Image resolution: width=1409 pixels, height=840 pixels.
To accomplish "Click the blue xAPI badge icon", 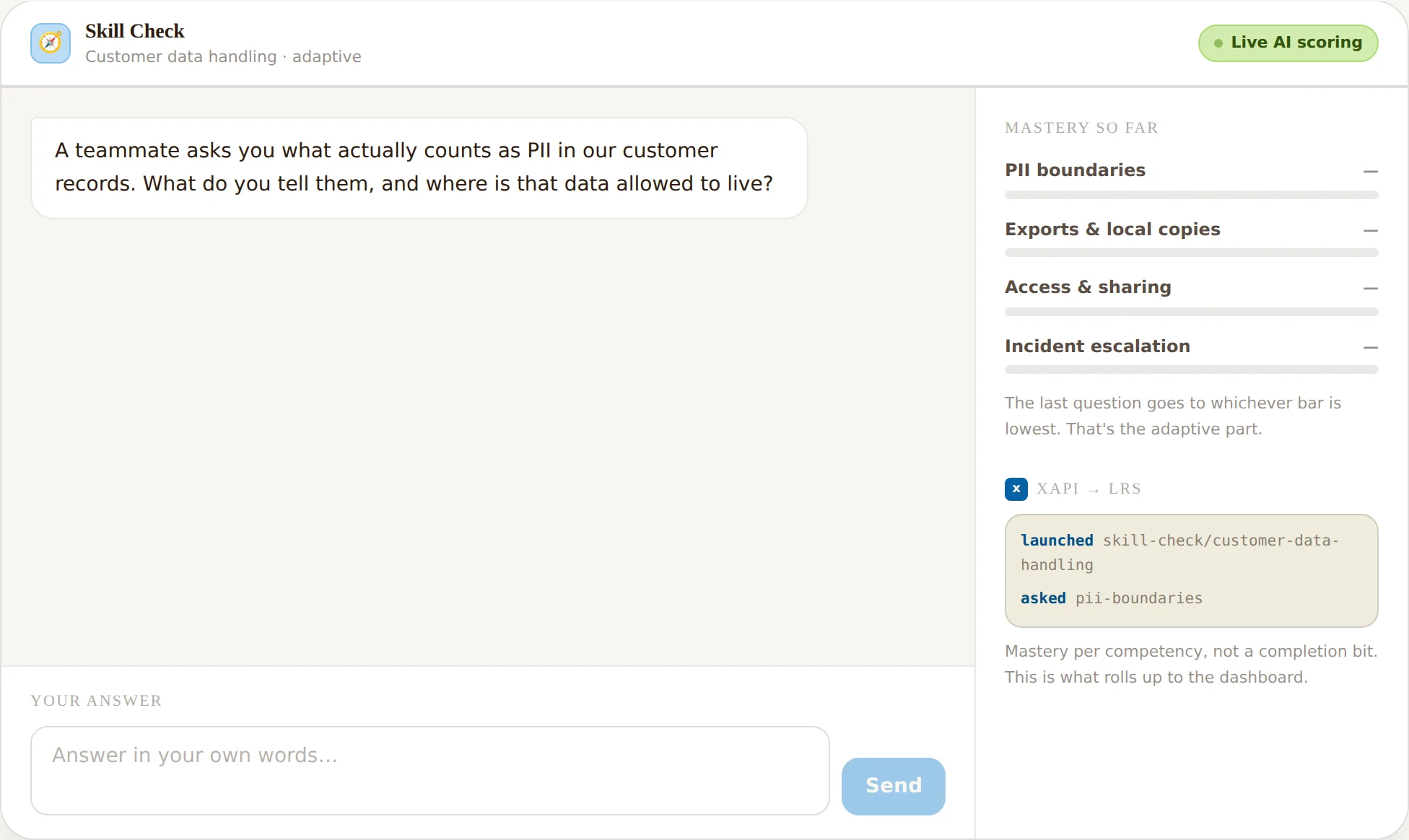I will click(1016, 489).
